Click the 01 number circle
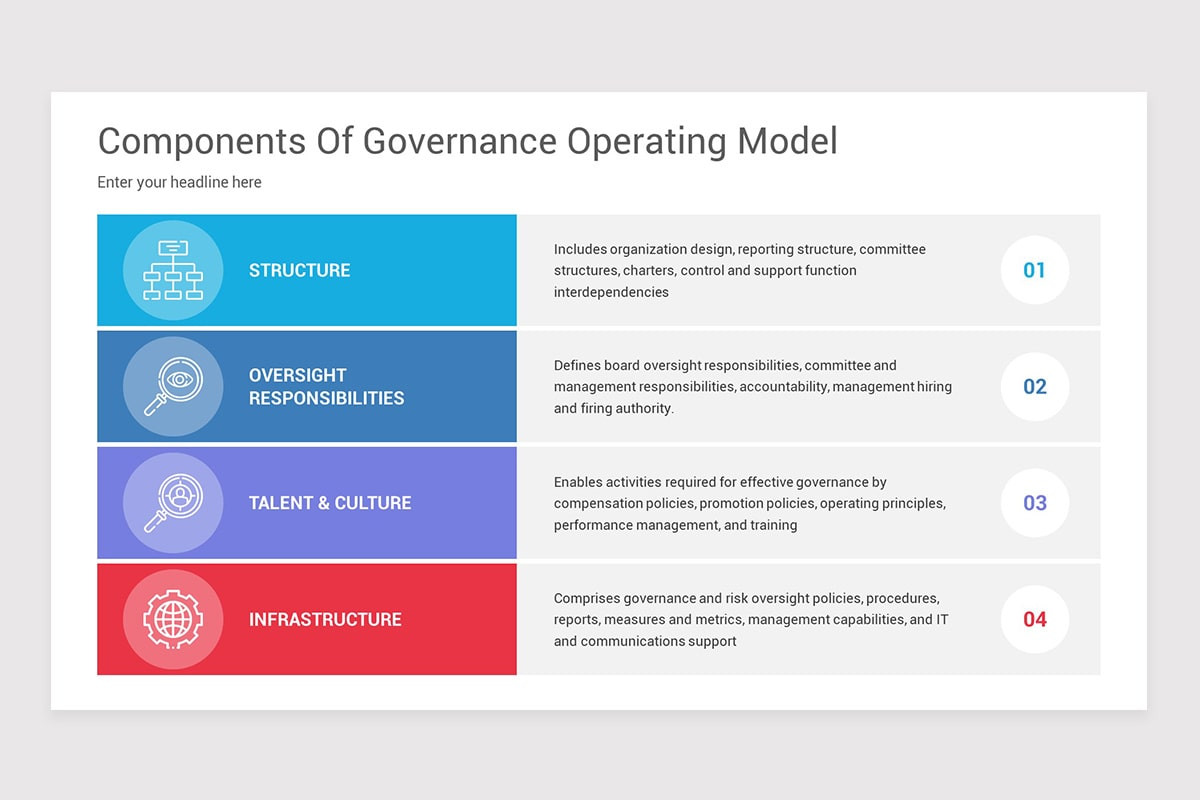1200x800 pixels. click(x=1034, y=270)
